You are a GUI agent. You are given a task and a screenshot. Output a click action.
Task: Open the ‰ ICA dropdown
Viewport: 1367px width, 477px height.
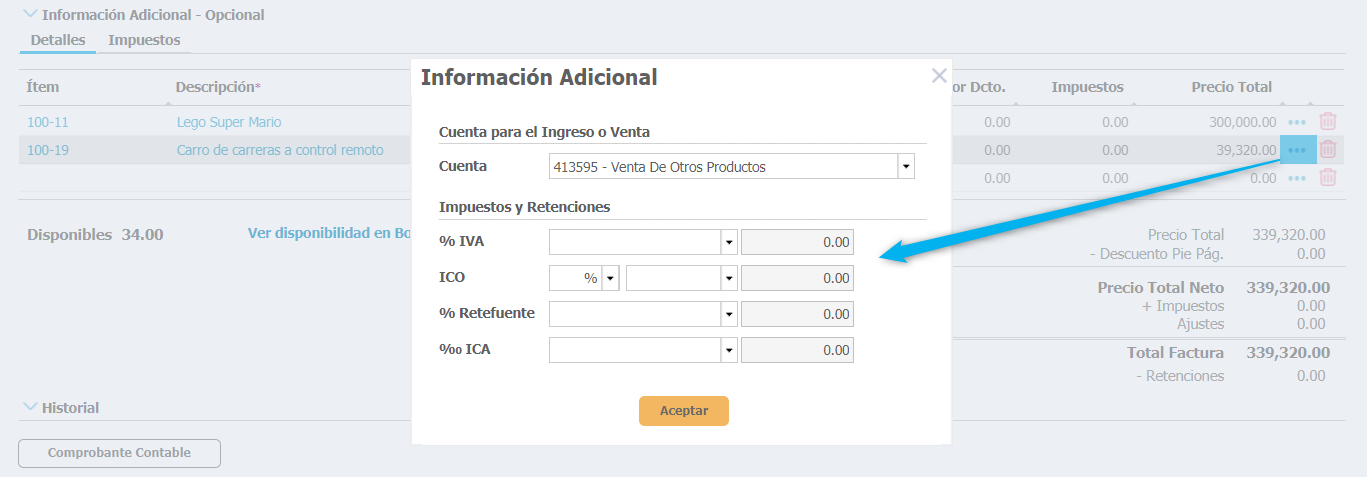coord(729,351)
